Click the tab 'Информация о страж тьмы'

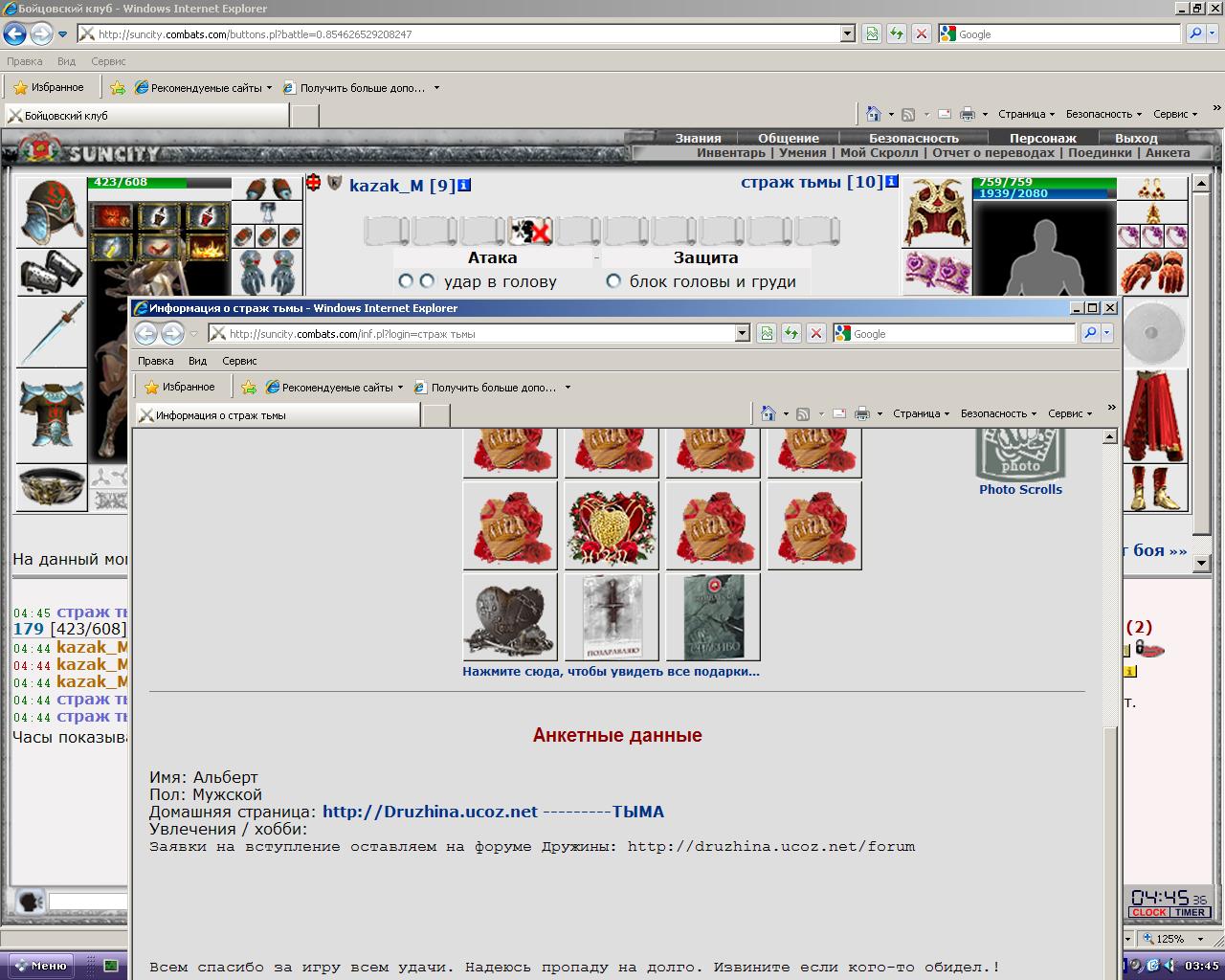click(x=278, y=415)
